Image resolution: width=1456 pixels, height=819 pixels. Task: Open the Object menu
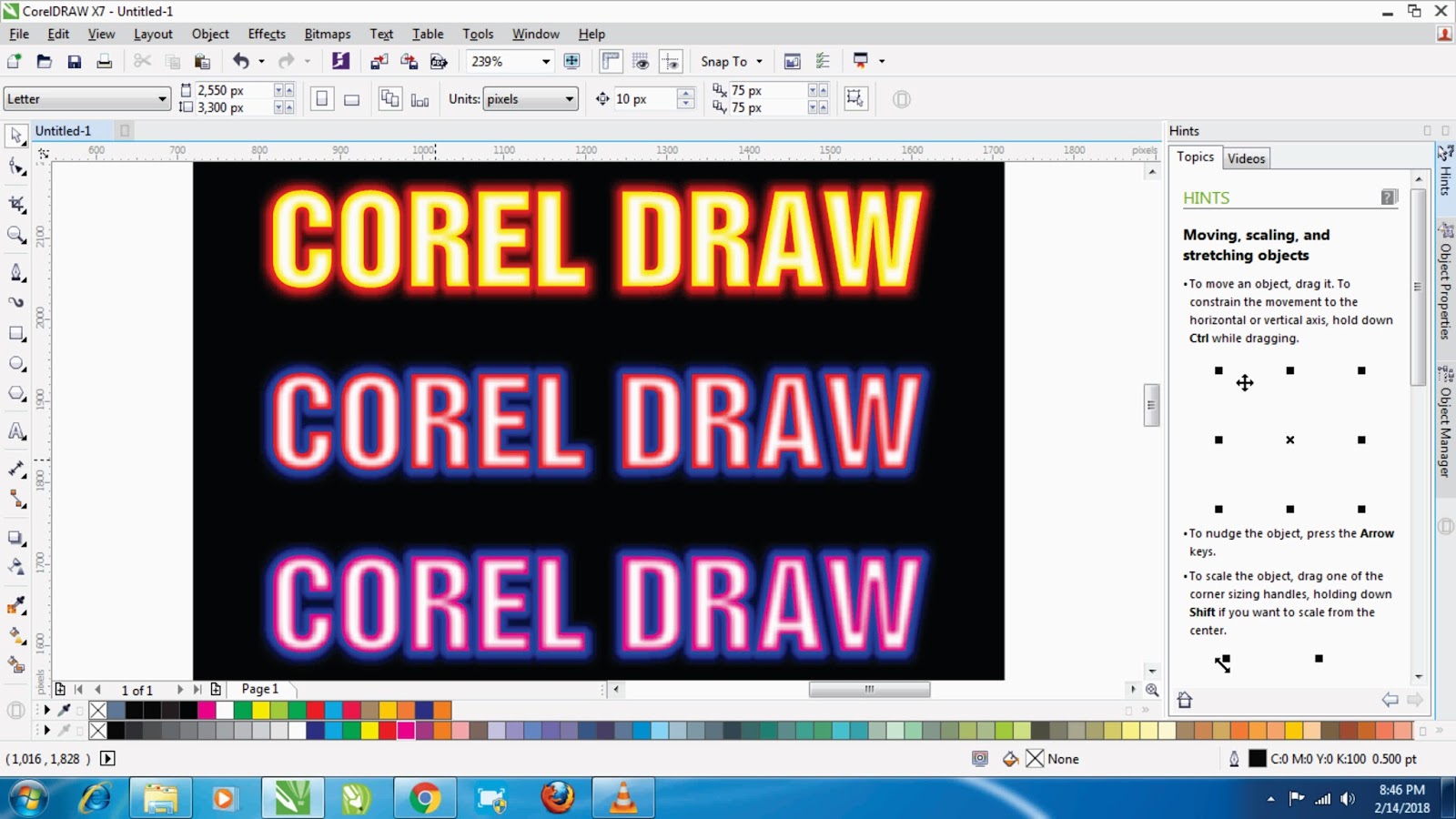[x=210, y=34]
